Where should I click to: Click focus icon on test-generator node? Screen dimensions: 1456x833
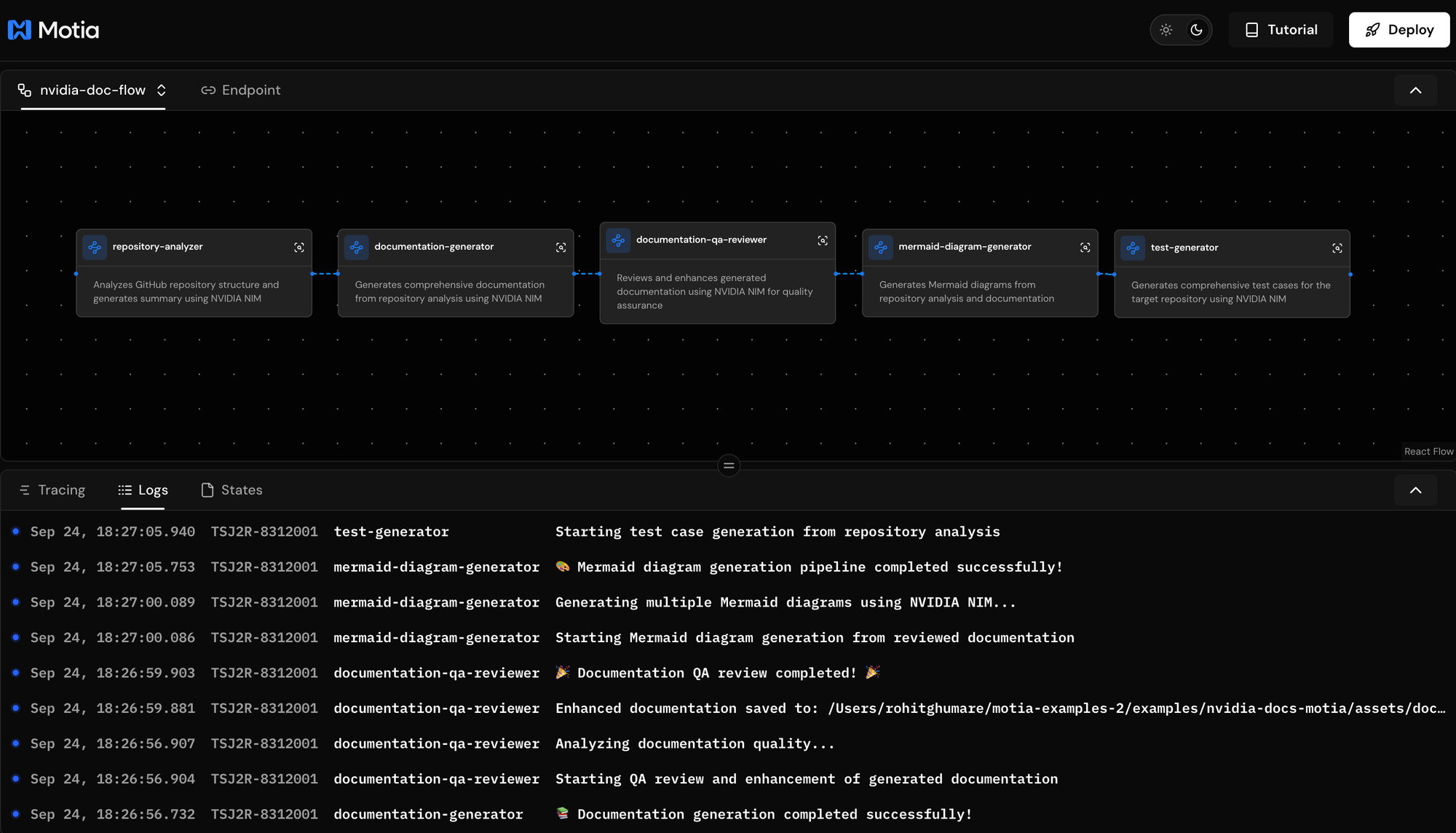pyautogui.click(x=1337, y=248)
